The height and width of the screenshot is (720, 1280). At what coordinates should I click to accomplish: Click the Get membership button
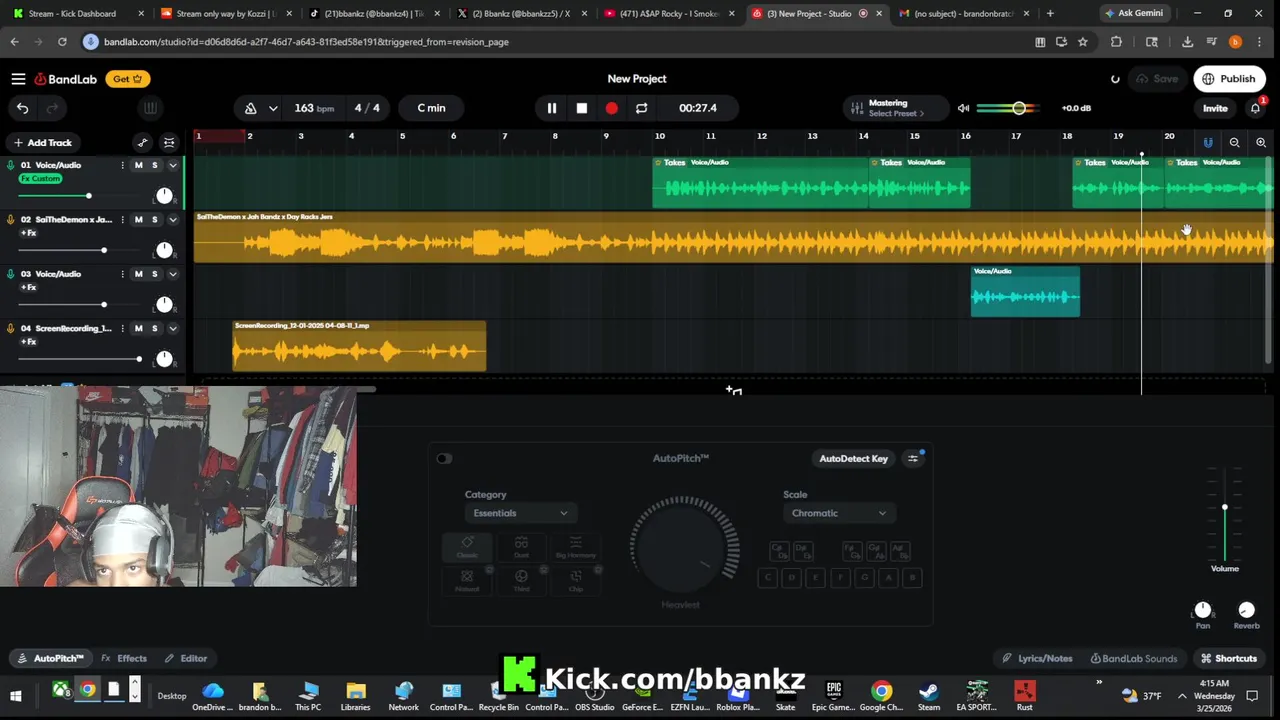(128, 79)
